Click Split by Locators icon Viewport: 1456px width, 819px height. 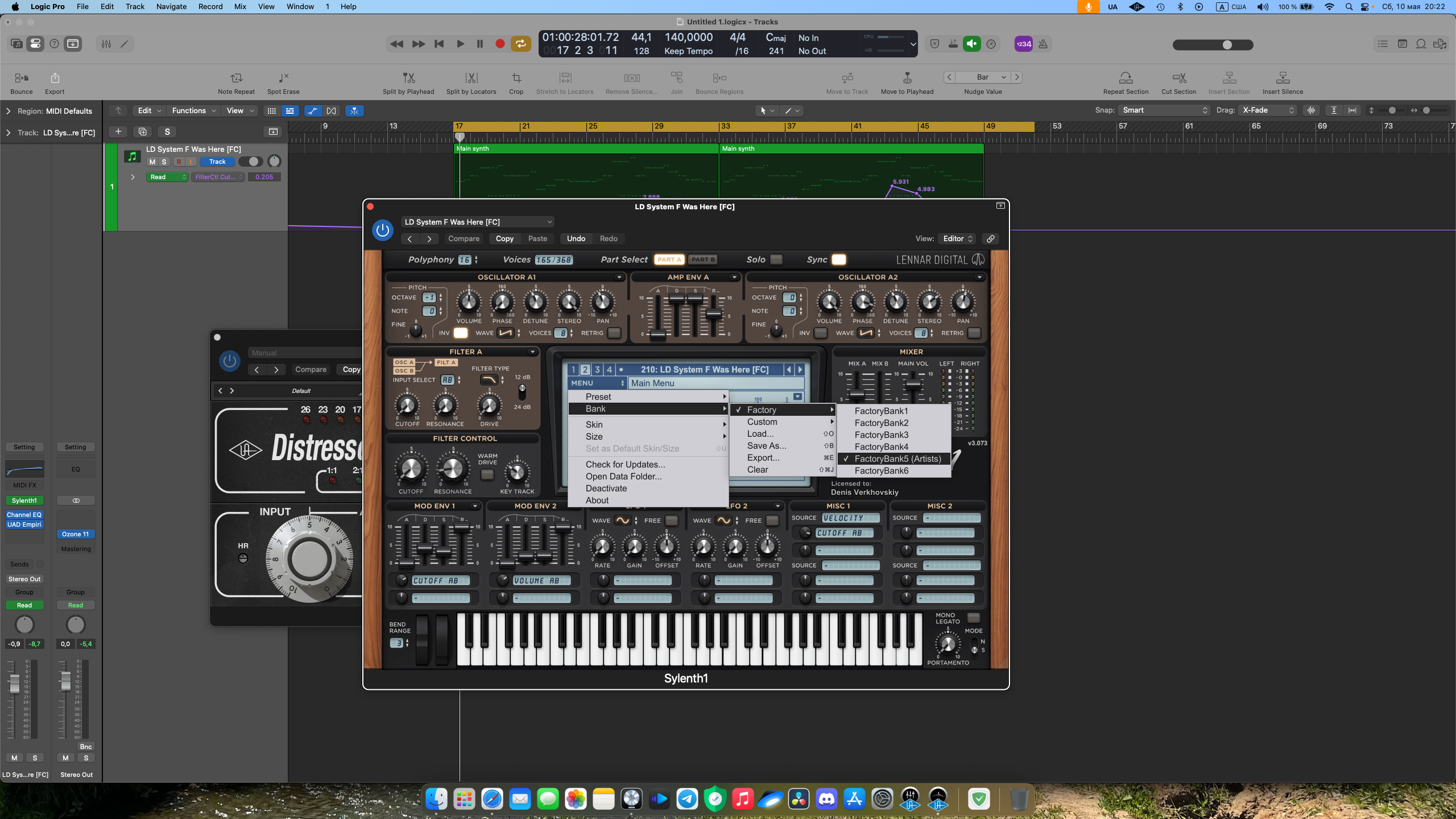(x=471, y=78)
